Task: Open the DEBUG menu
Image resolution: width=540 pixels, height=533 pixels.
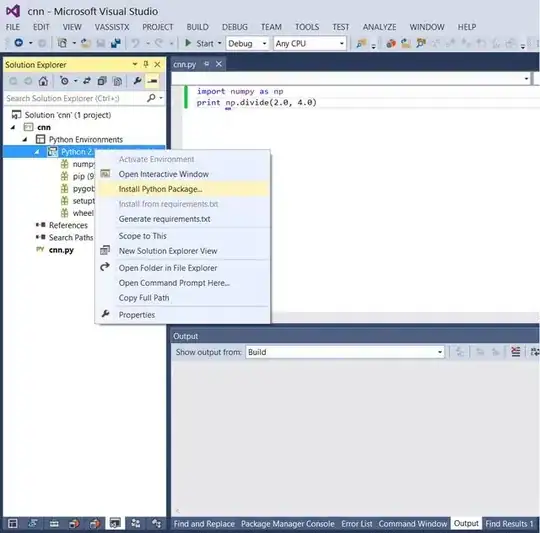Action: coord(235,27)
